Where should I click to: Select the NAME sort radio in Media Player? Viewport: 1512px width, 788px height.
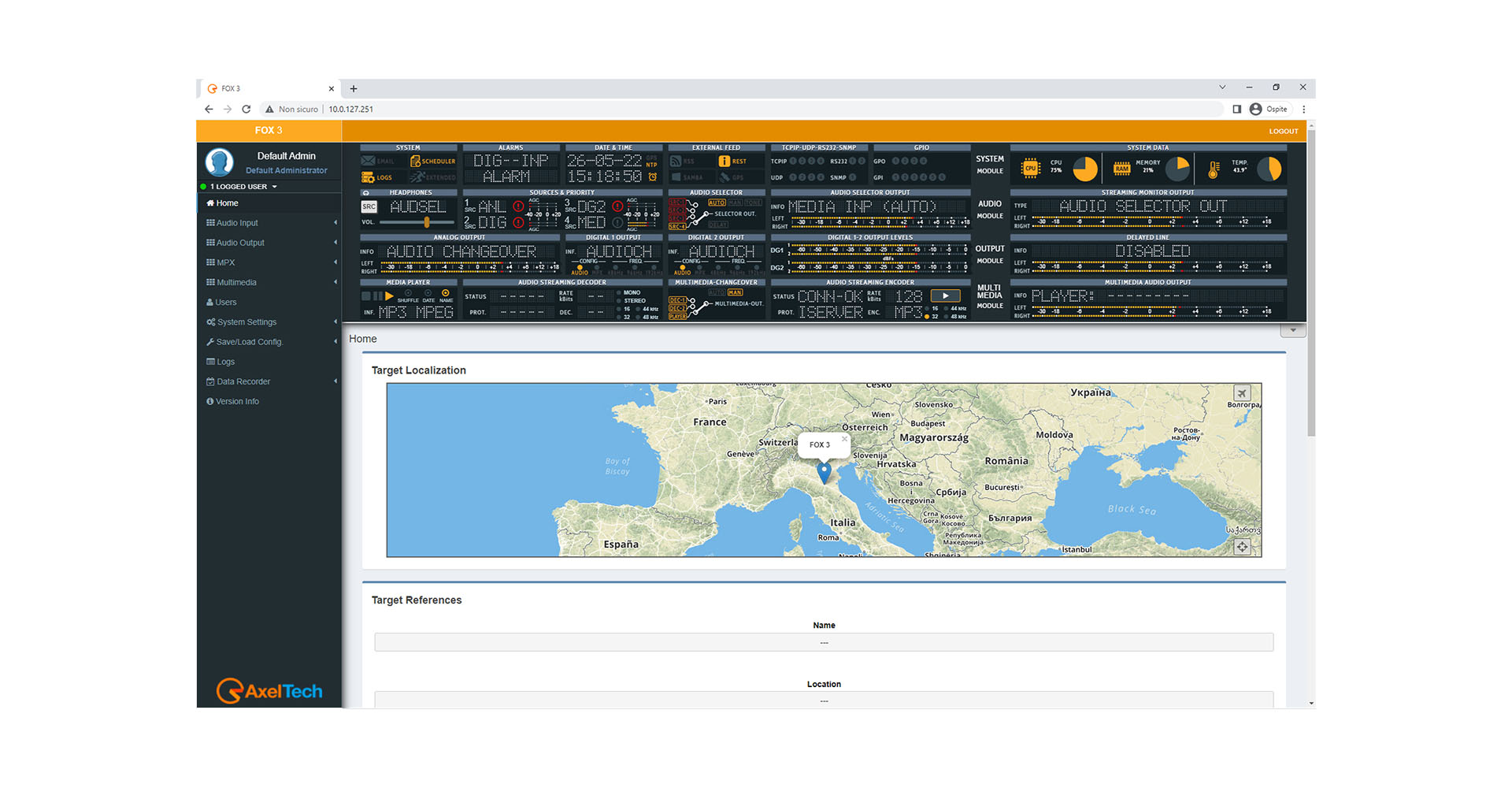coord(446,293)
